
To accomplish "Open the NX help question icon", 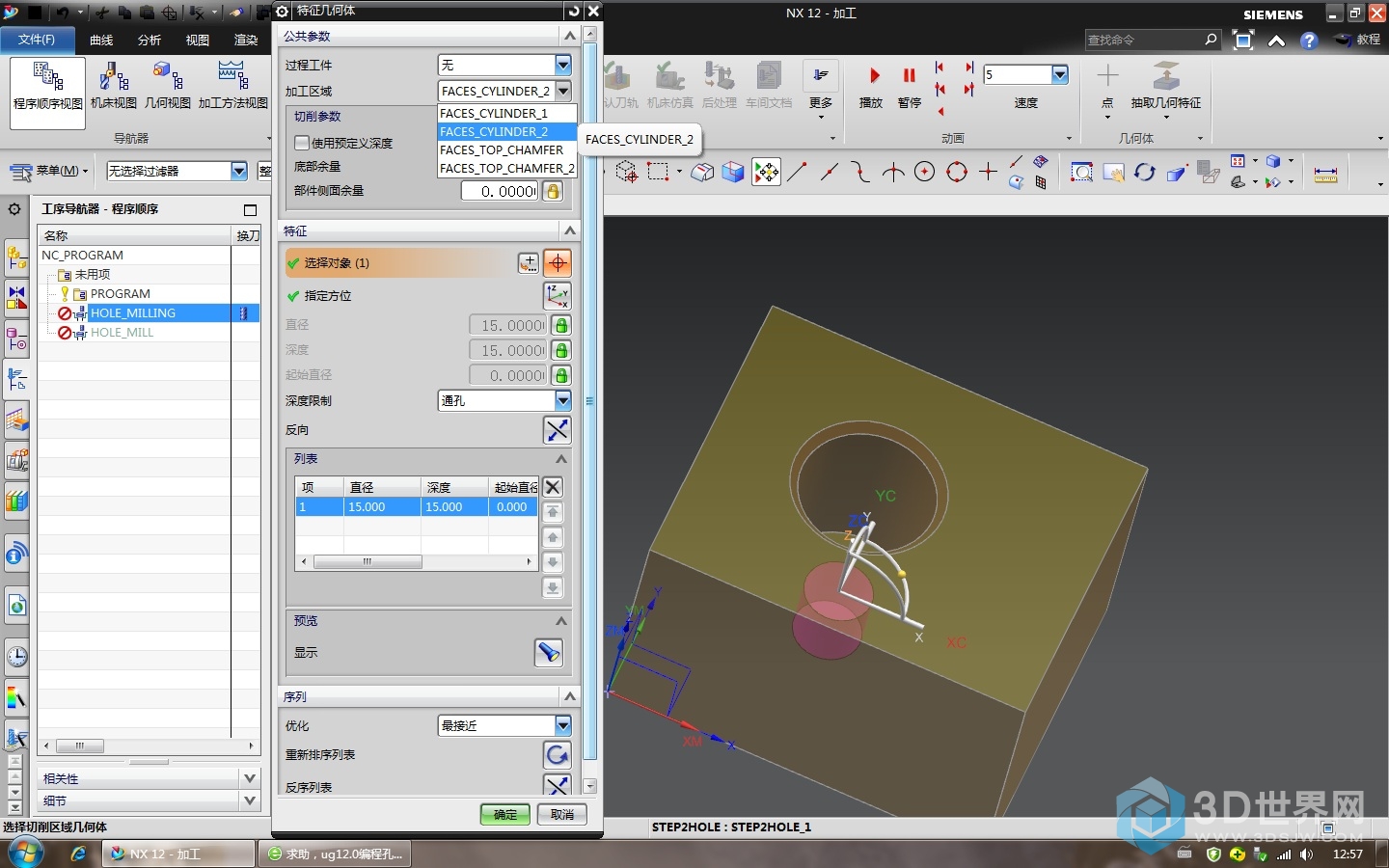I will pyautogui.click(x=1308, y=41).
